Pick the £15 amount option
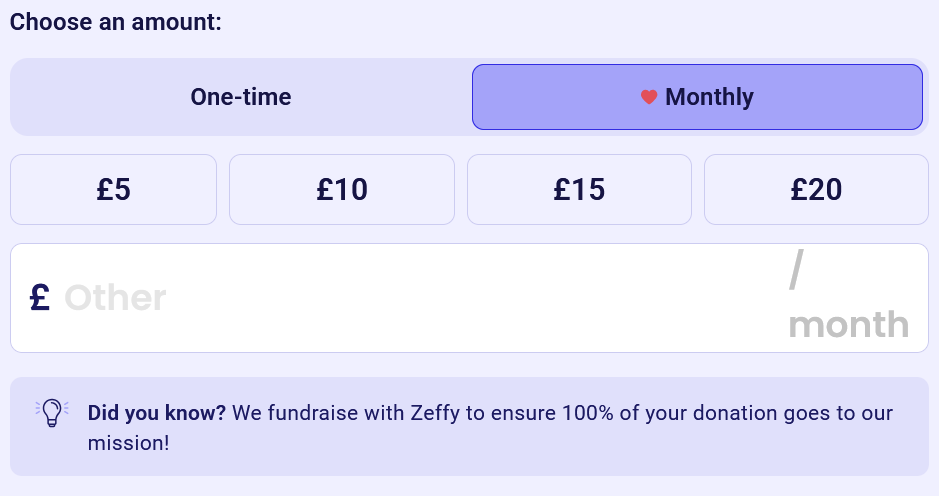 pos(579,190)
